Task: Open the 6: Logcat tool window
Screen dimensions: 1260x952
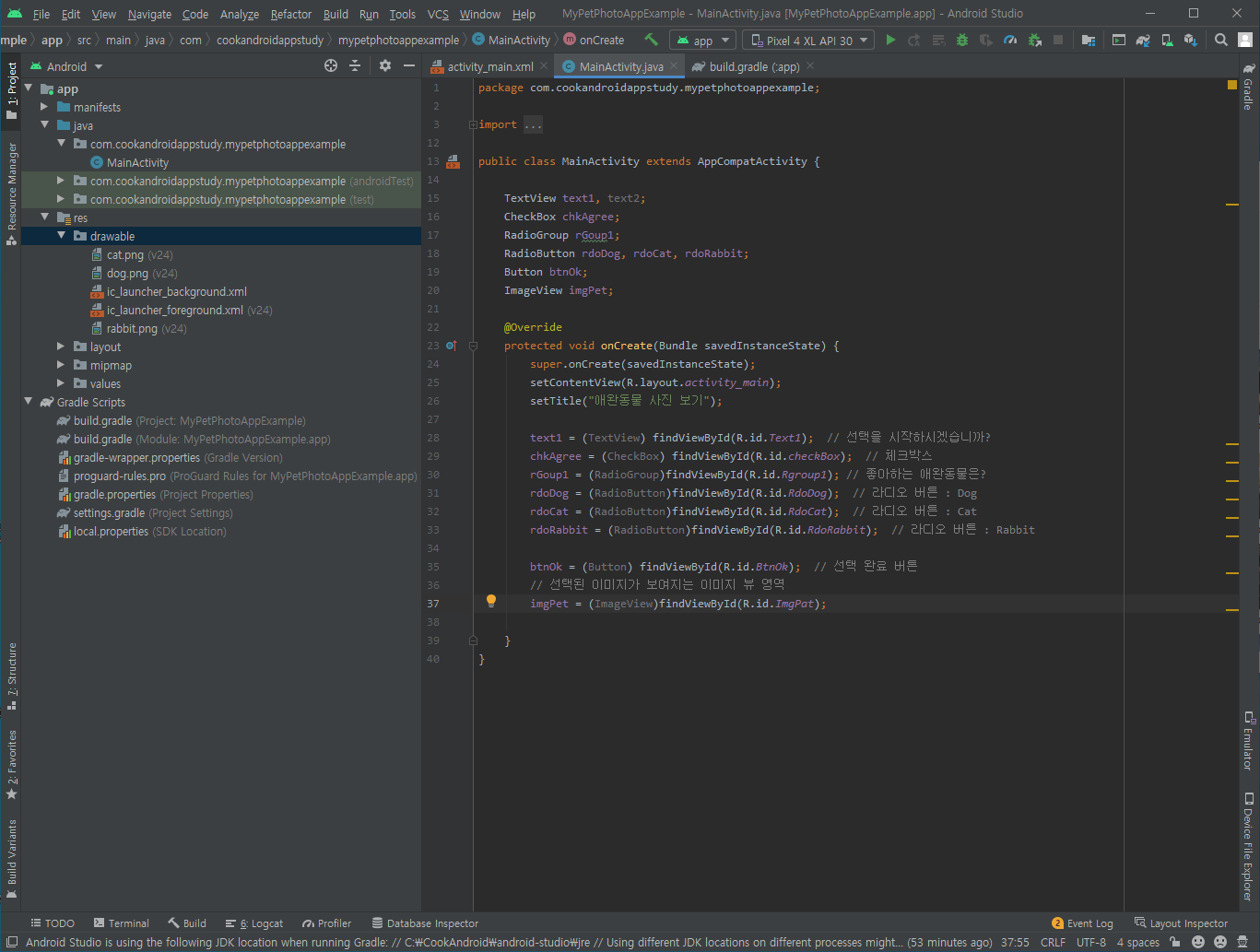Action: point(253,923)
